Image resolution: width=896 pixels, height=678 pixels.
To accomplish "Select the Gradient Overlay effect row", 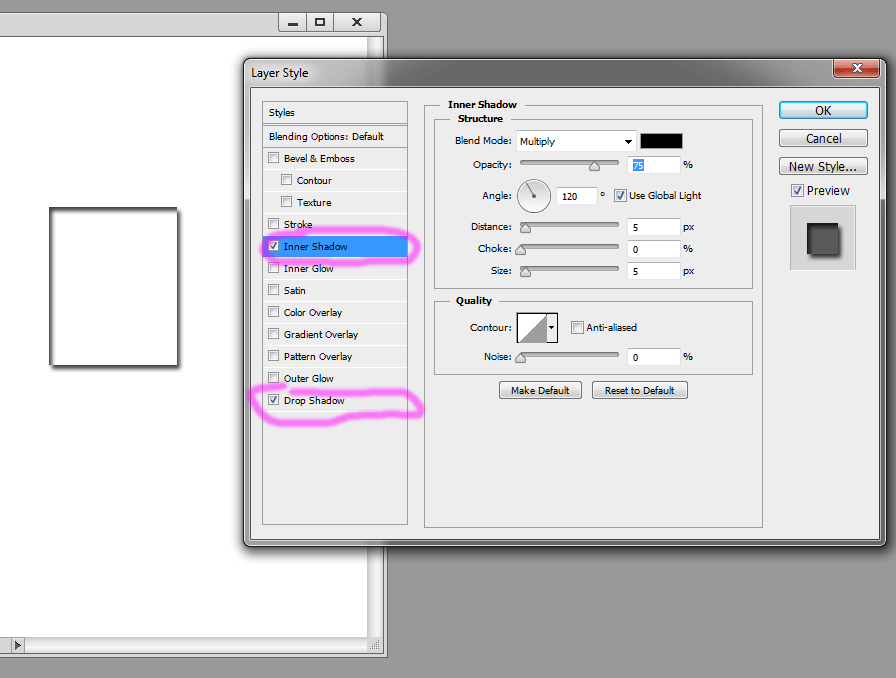I will 335,334.
